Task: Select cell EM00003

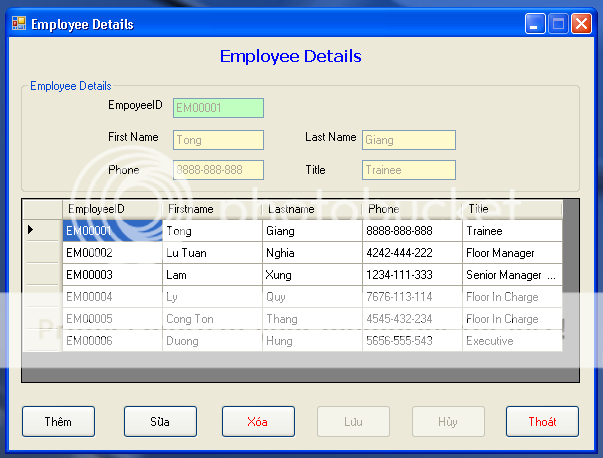Action: (112, 275)
